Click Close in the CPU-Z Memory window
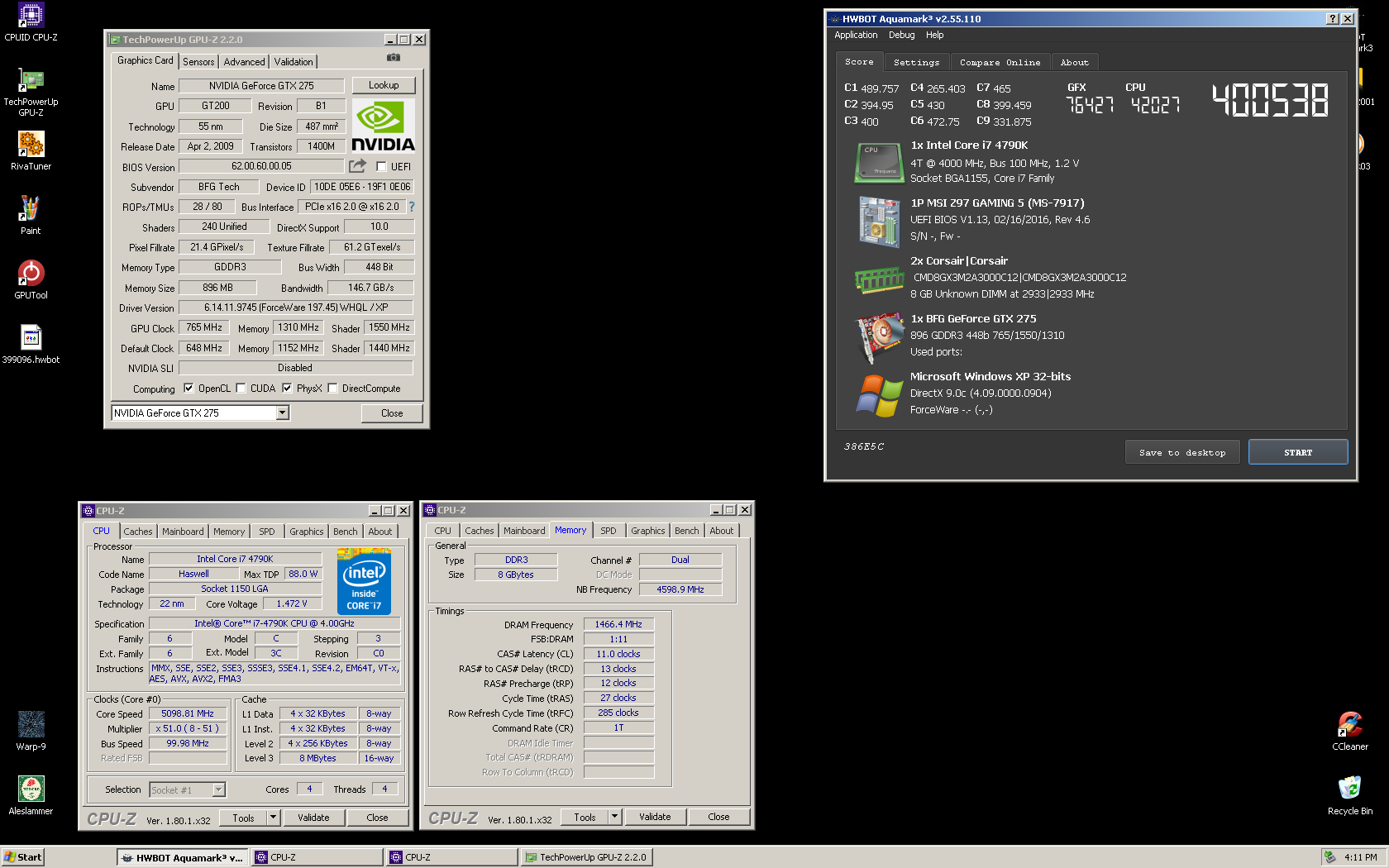1389x868 pixels. pyautogui.click(x=718, y=817)
